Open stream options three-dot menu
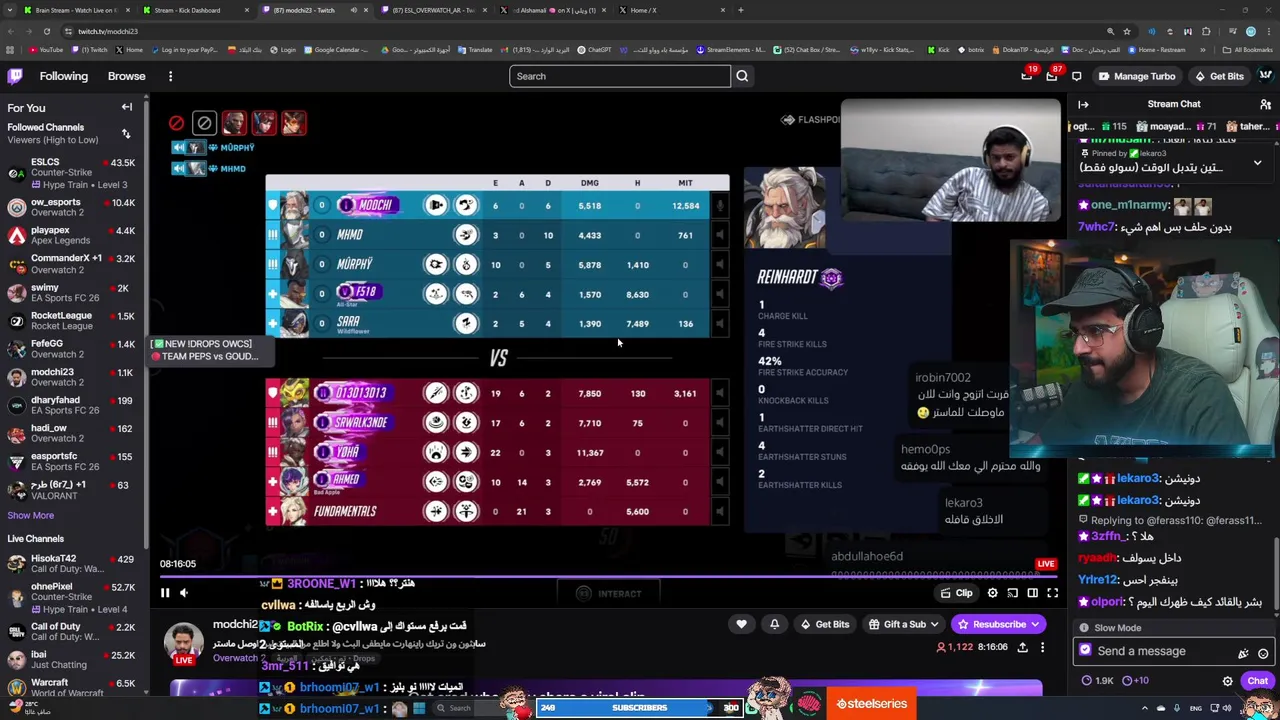Viewport: 1280px width, 720px height. click(x=1042, y=647)
